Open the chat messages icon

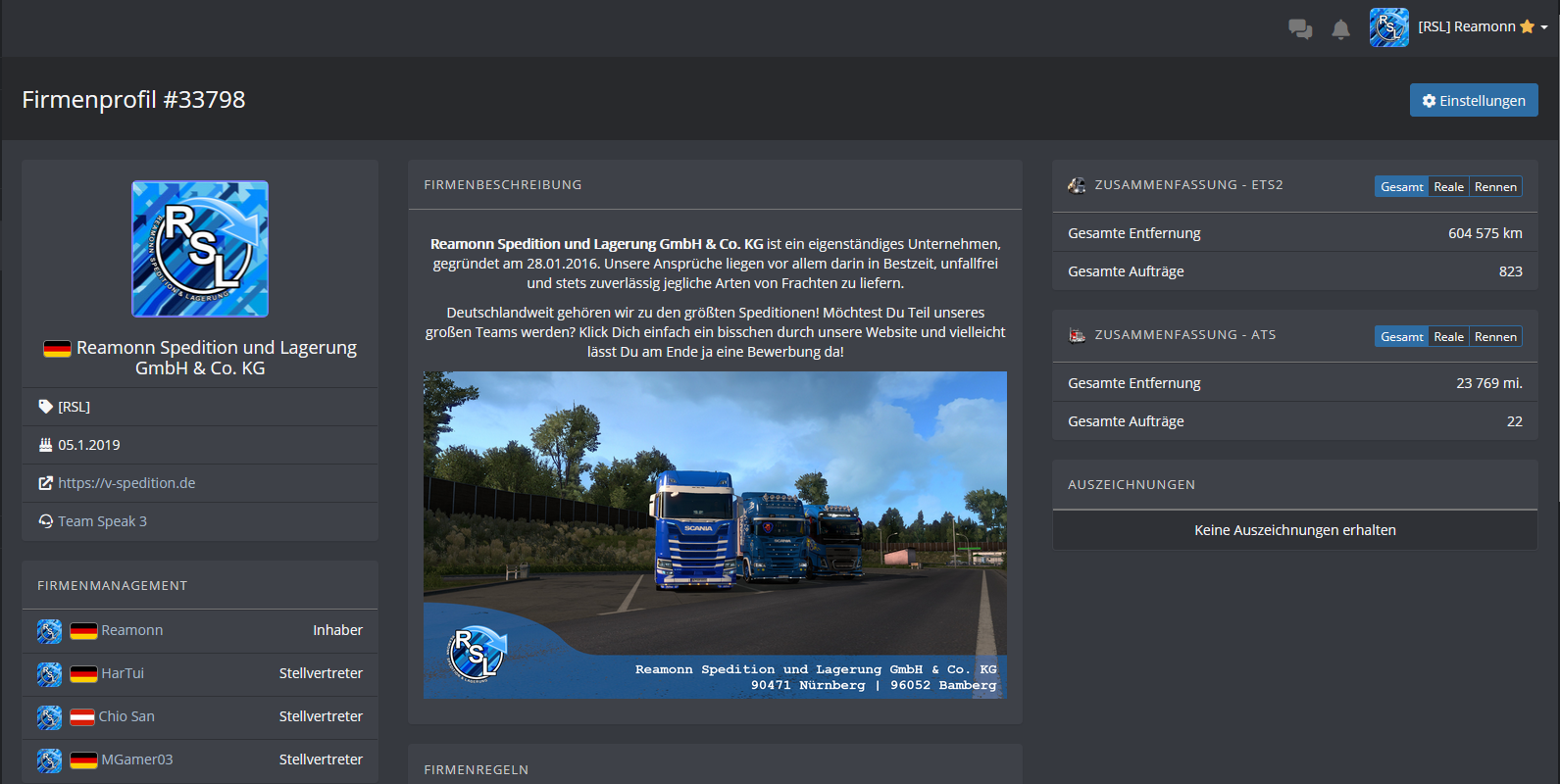1300,28
